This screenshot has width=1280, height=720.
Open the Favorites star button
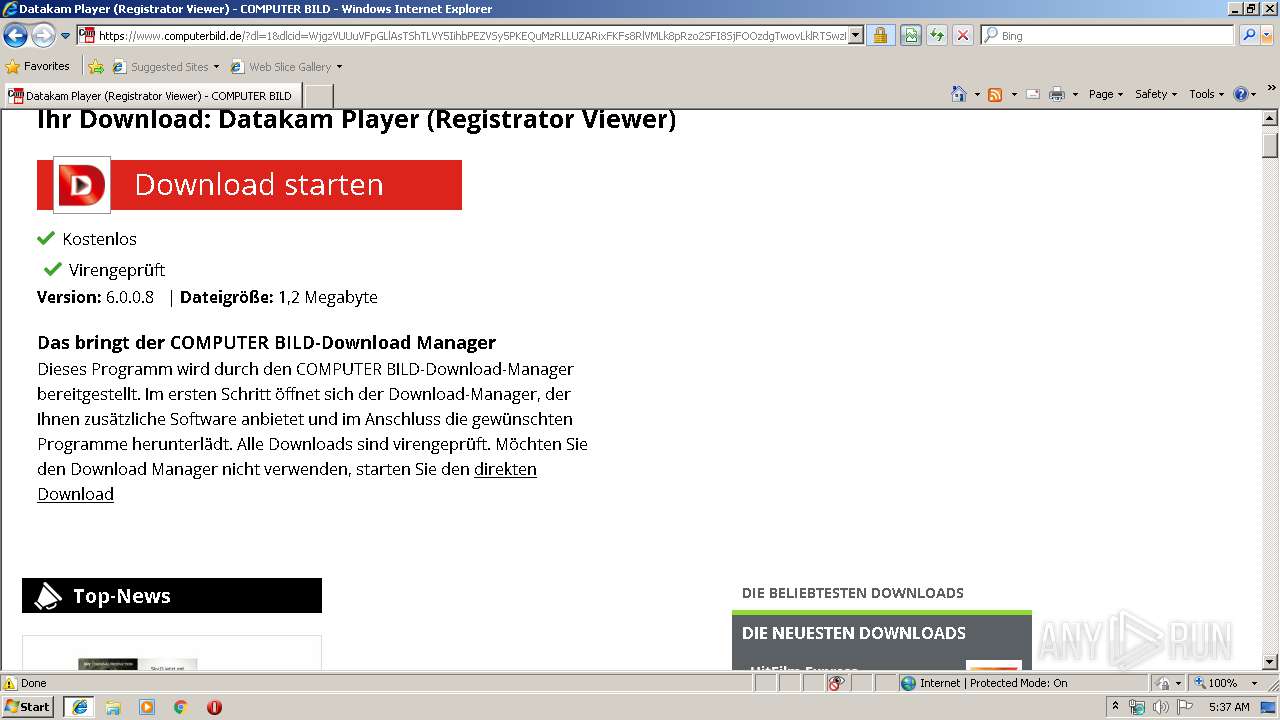[x=37, y=67]
